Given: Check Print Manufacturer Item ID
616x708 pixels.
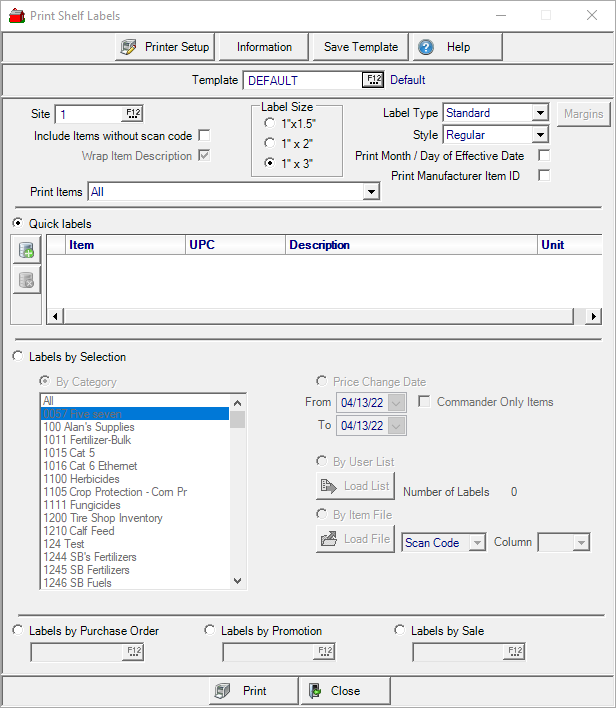Looking at the screenshot, I should [544, 176].
